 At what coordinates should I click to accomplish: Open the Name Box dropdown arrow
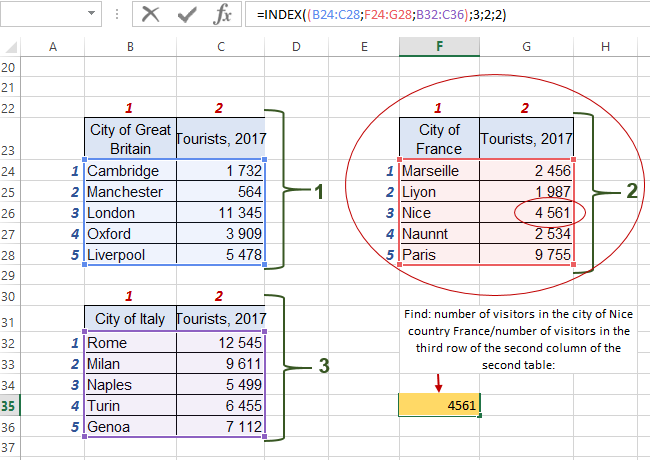click(92, 15)
